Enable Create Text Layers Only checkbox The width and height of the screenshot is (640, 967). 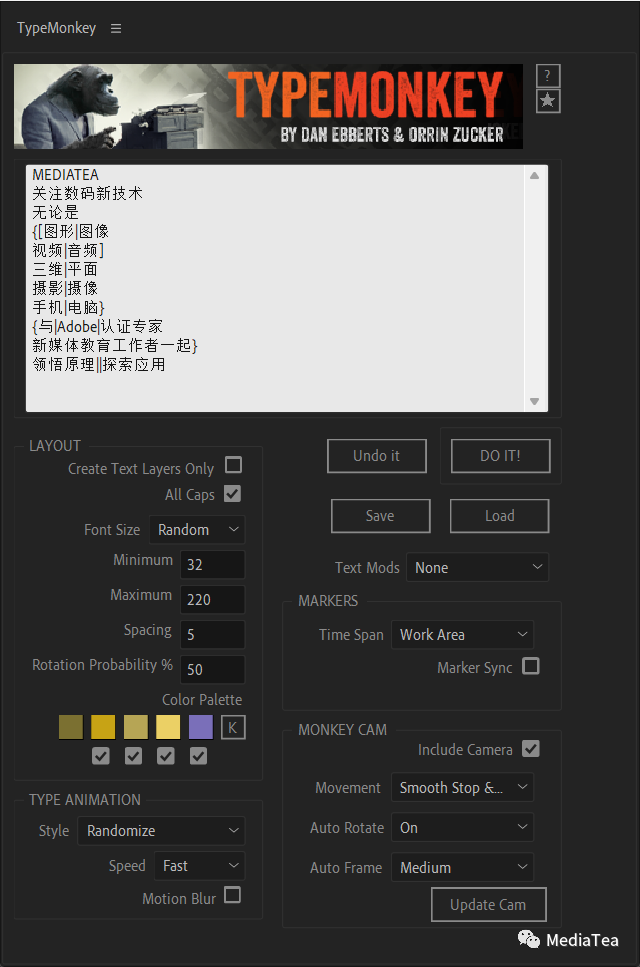click(233, 465)
